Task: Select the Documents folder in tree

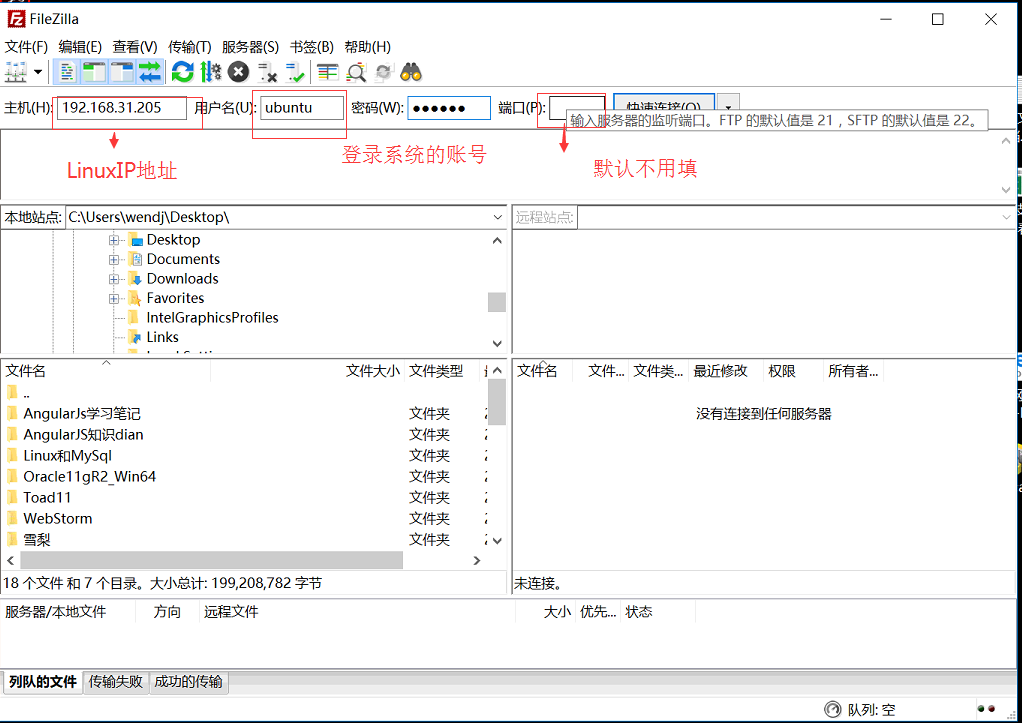Action: click(183, 259)
